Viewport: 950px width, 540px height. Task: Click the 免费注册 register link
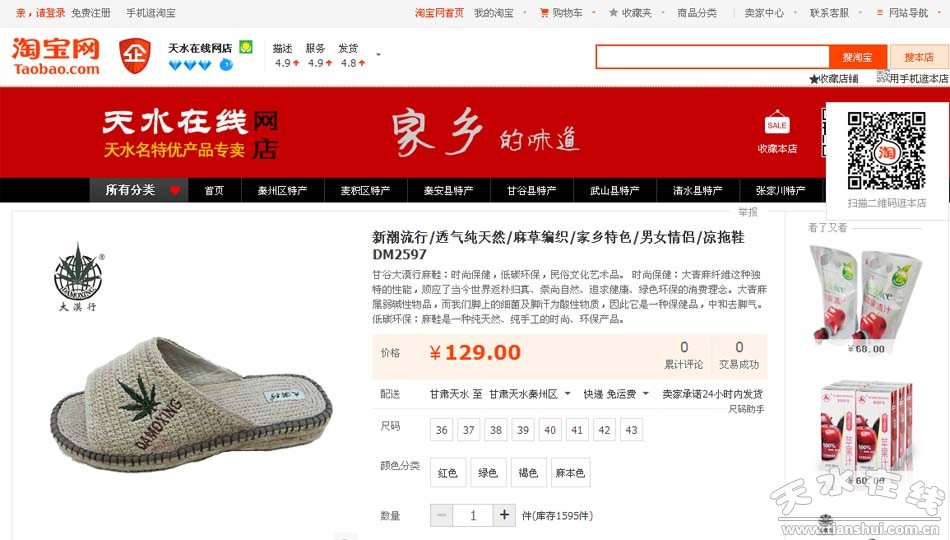tap(91, 13)
